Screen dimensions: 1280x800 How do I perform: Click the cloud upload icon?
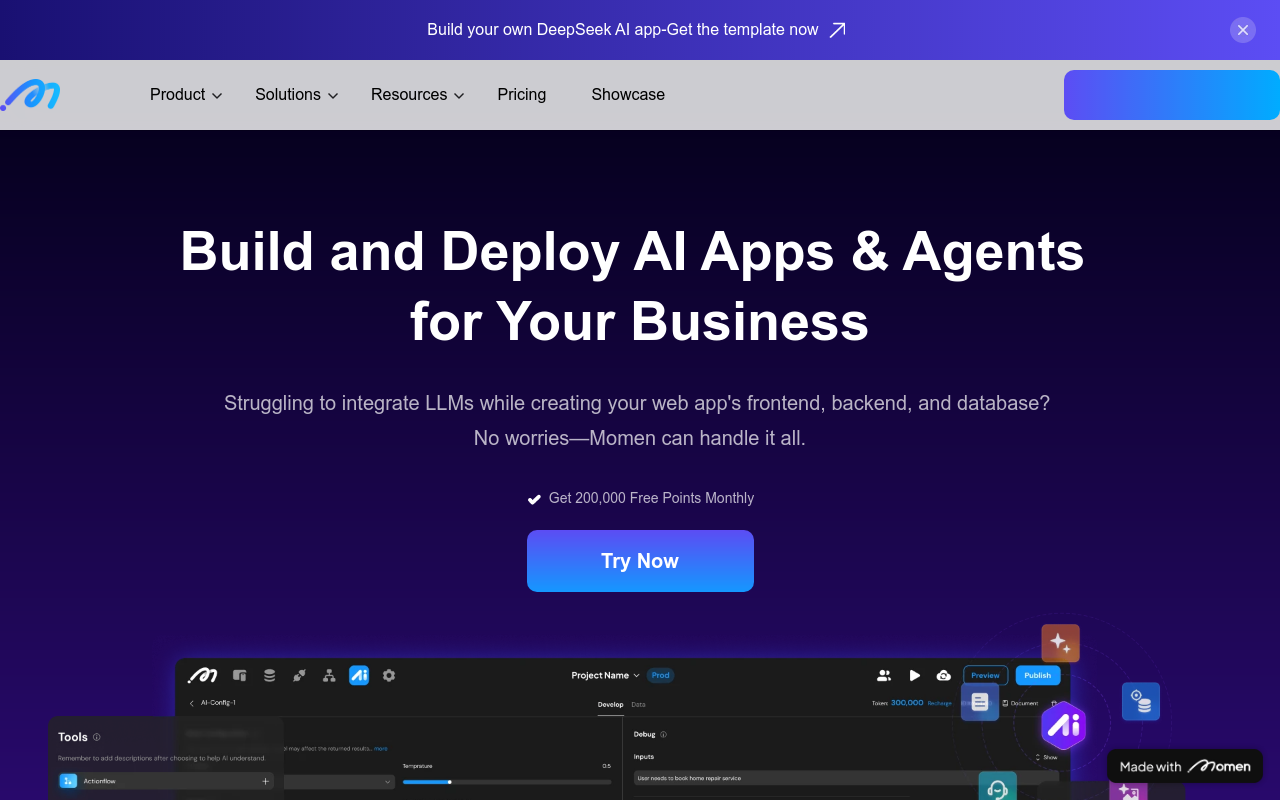pos(943,675)
